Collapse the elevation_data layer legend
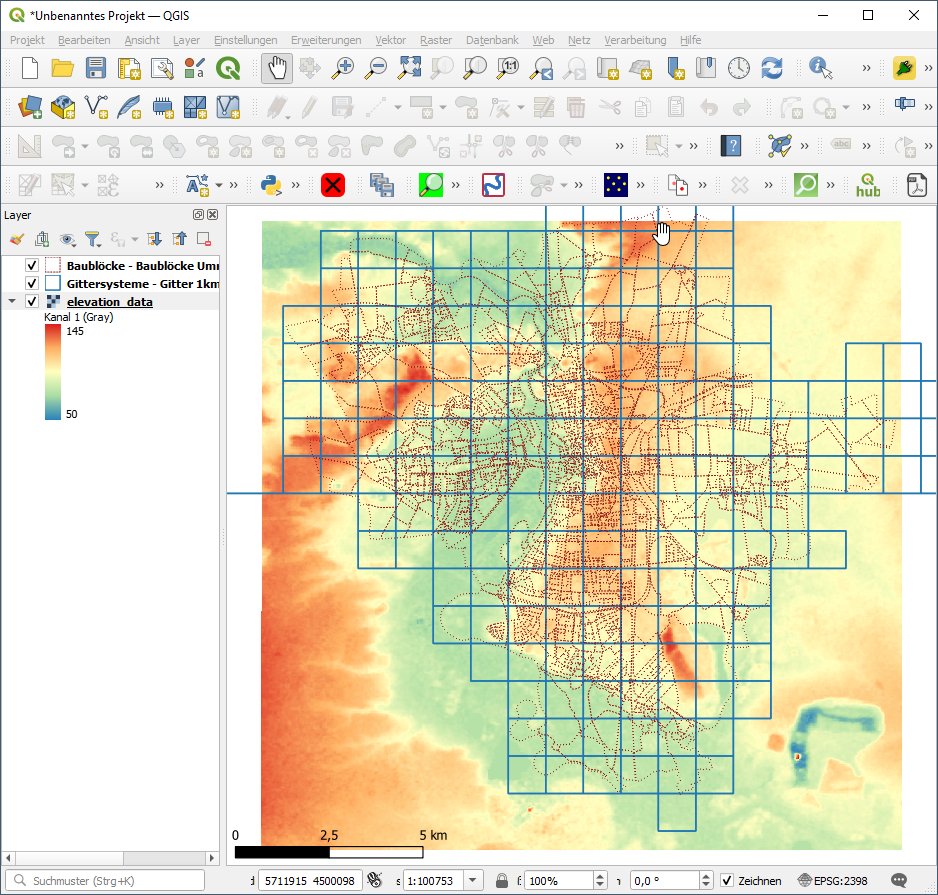 point(12,302)
